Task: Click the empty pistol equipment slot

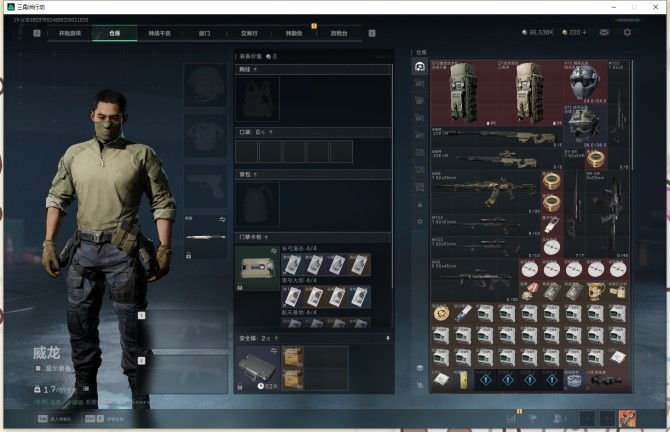Action: coord(206,186)
